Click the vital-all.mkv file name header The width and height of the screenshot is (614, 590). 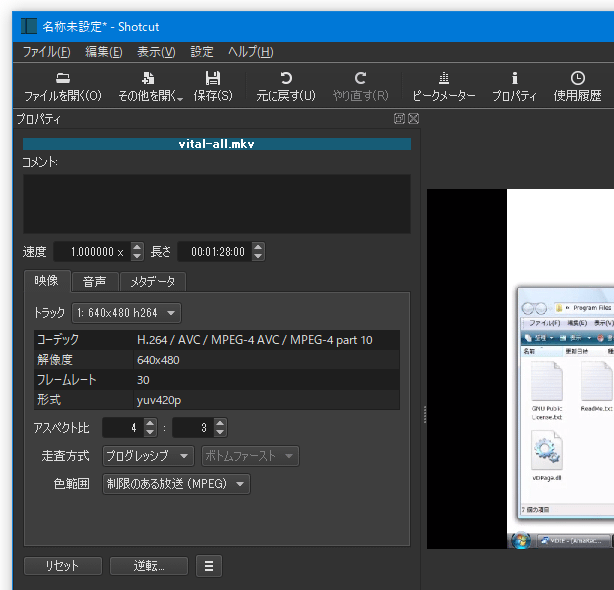[217, 144]
